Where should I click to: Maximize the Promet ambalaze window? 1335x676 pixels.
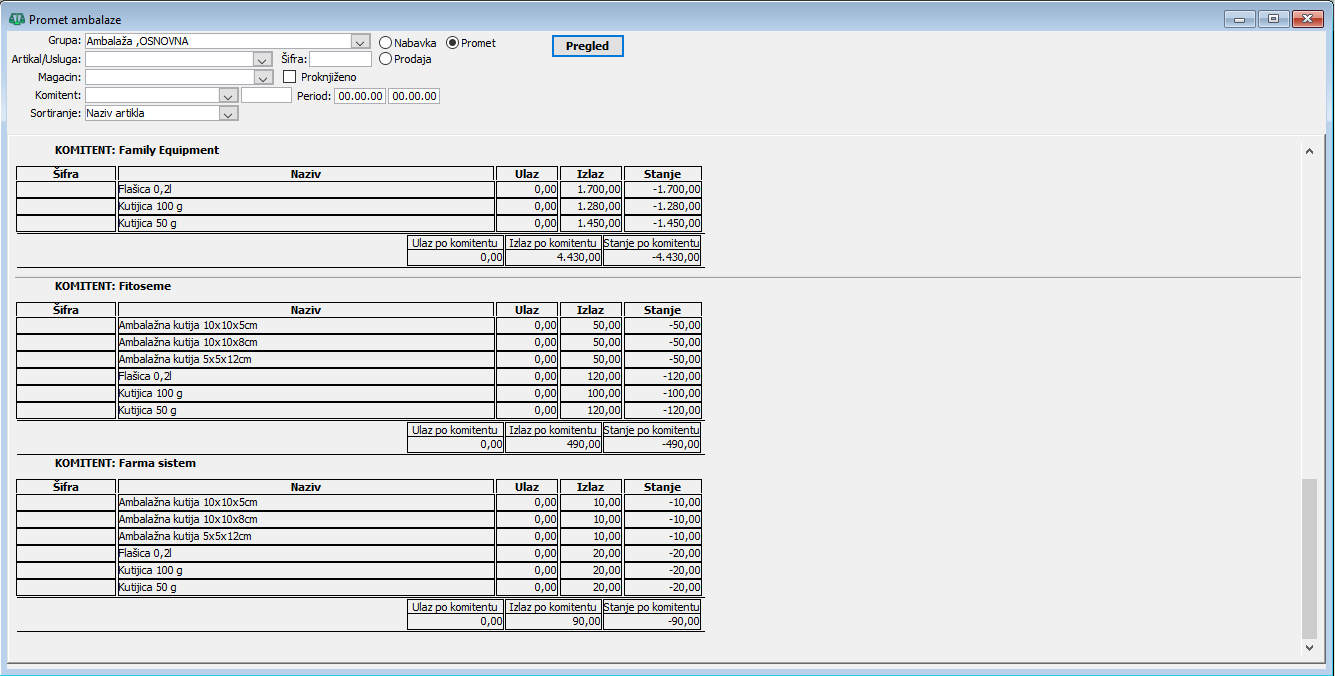tap(1273, 19)
